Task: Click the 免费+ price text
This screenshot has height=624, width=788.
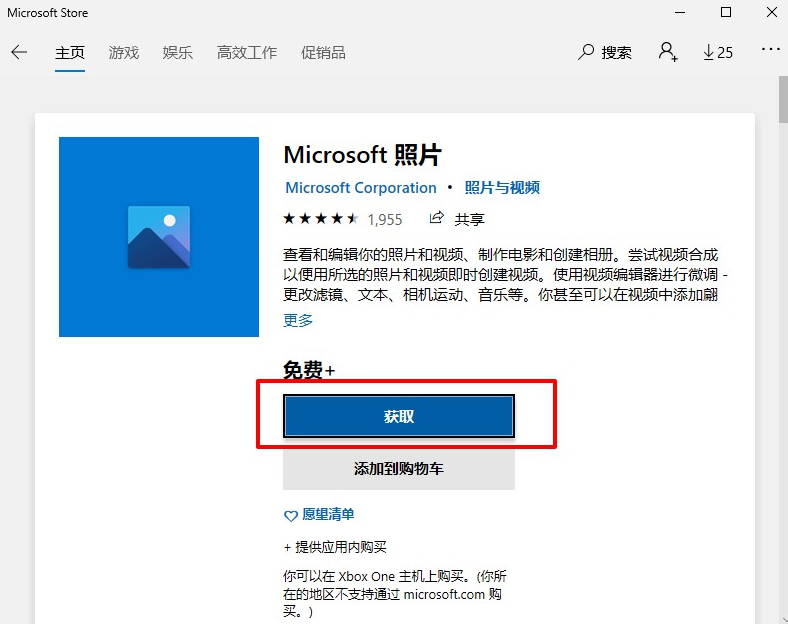Action: point(309,370)
